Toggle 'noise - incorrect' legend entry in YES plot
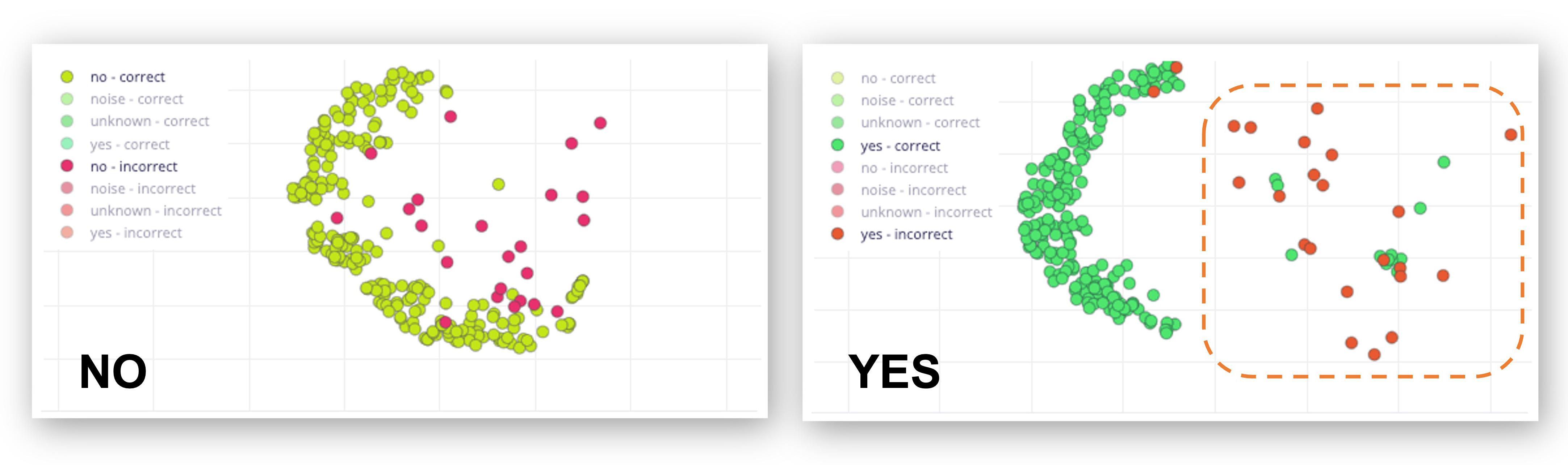The width and height of the screenshot is (1568, 465). [x=913, y=190]
